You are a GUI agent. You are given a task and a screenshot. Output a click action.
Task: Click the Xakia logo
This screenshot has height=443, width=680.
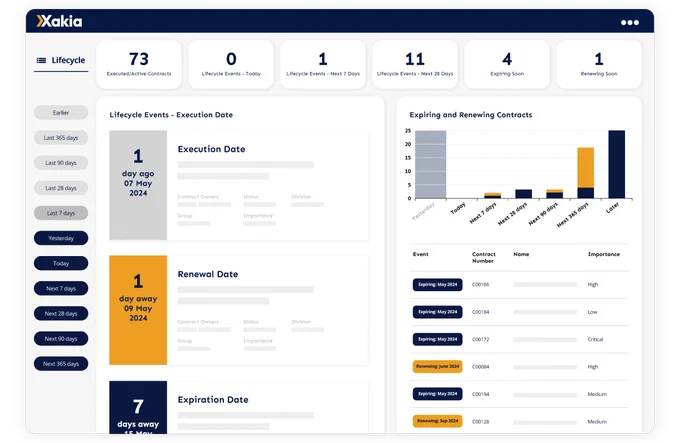(x=59, y=21)
